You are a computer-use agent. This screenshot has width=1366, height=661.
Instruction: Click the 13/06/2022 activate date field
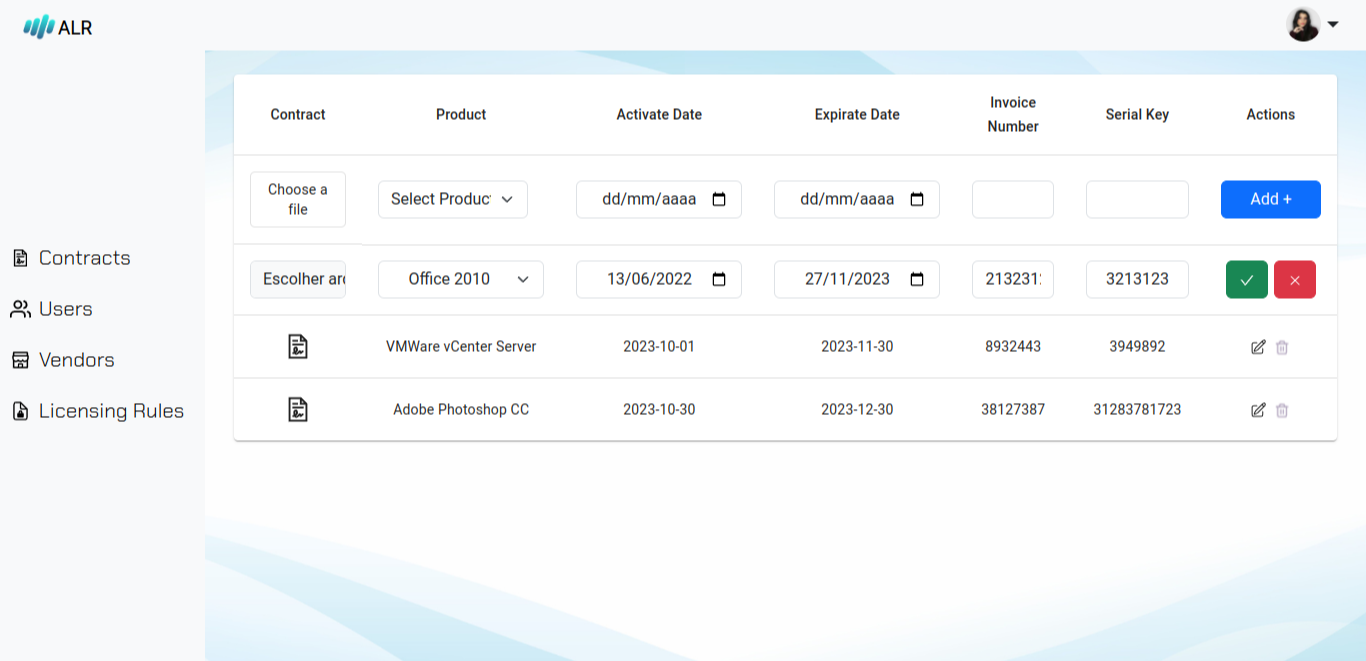click(x=659, y=279)
